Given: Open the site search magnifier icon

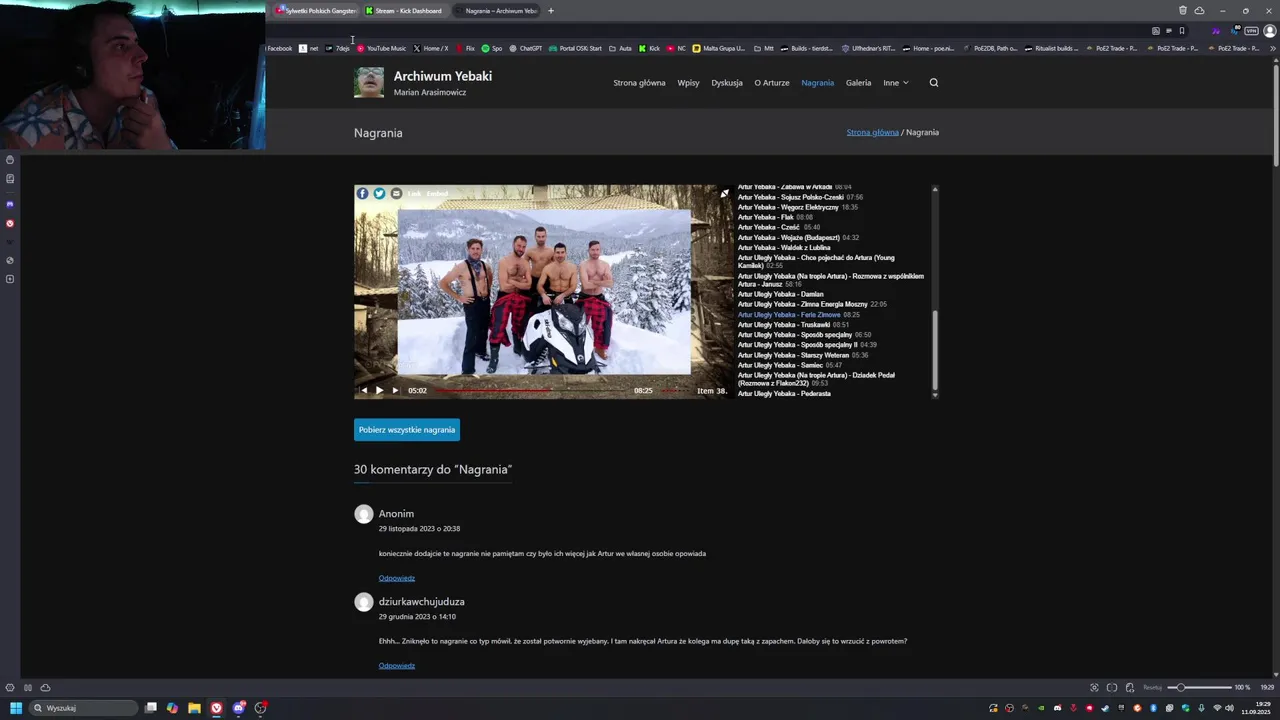Looking at the screenshot, I should point(934,83).
